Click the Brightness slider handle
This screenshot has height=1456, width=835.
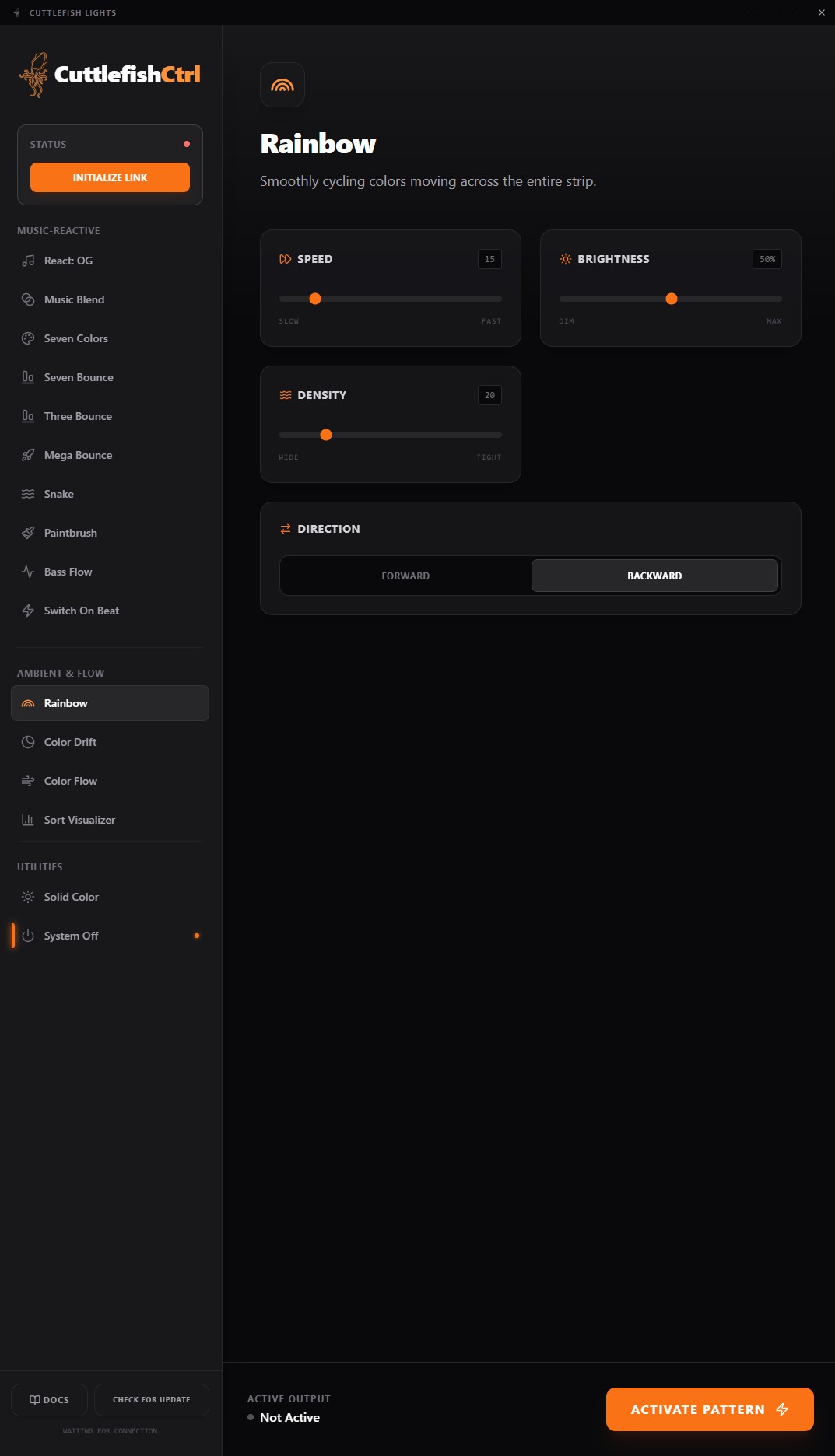click(x=672, y=299)
